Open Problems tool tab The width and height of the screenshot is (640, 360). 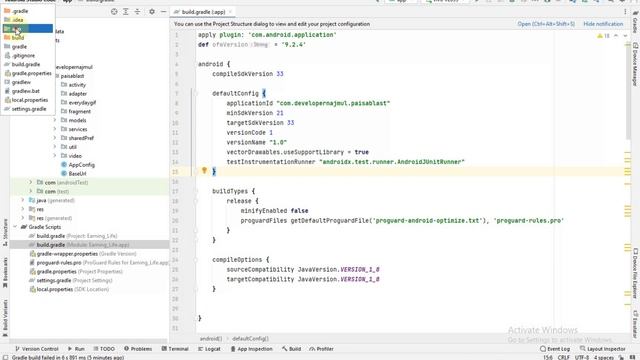click(x=138, y=349)
